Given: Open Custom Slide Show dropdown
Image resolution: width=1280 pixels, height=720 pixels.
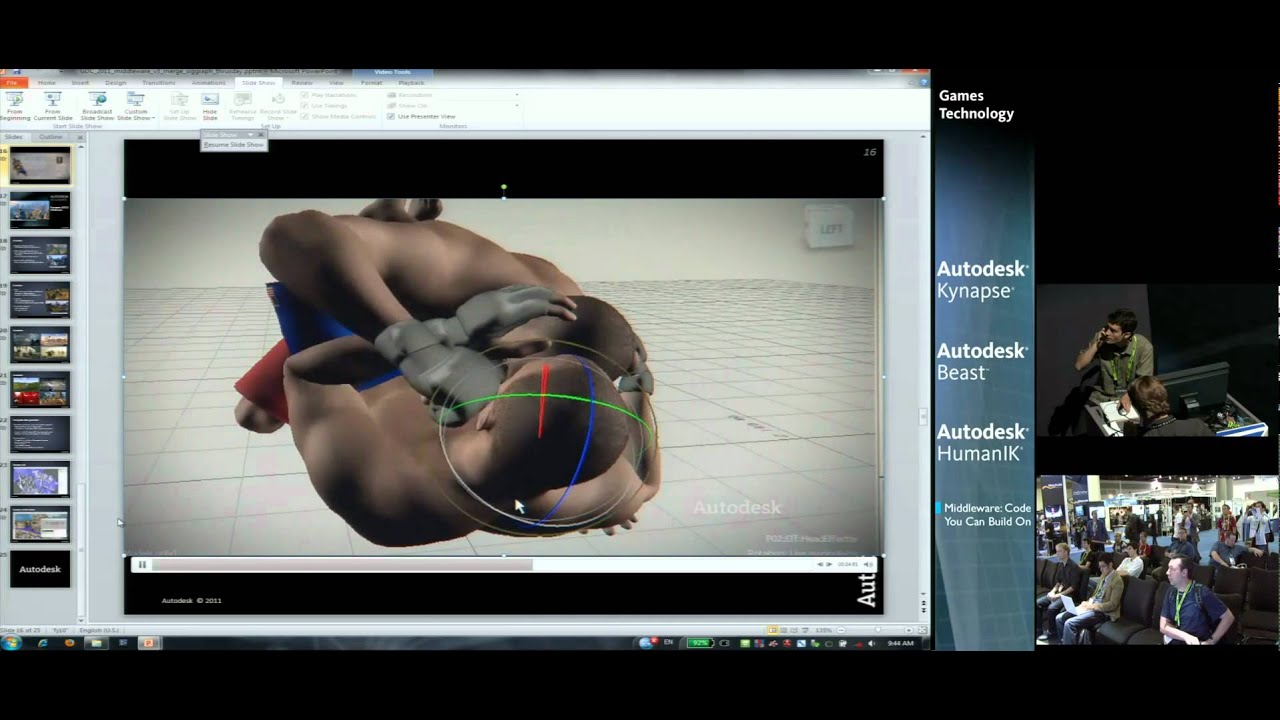Looking at the screenshot, I should coord(135,106).
